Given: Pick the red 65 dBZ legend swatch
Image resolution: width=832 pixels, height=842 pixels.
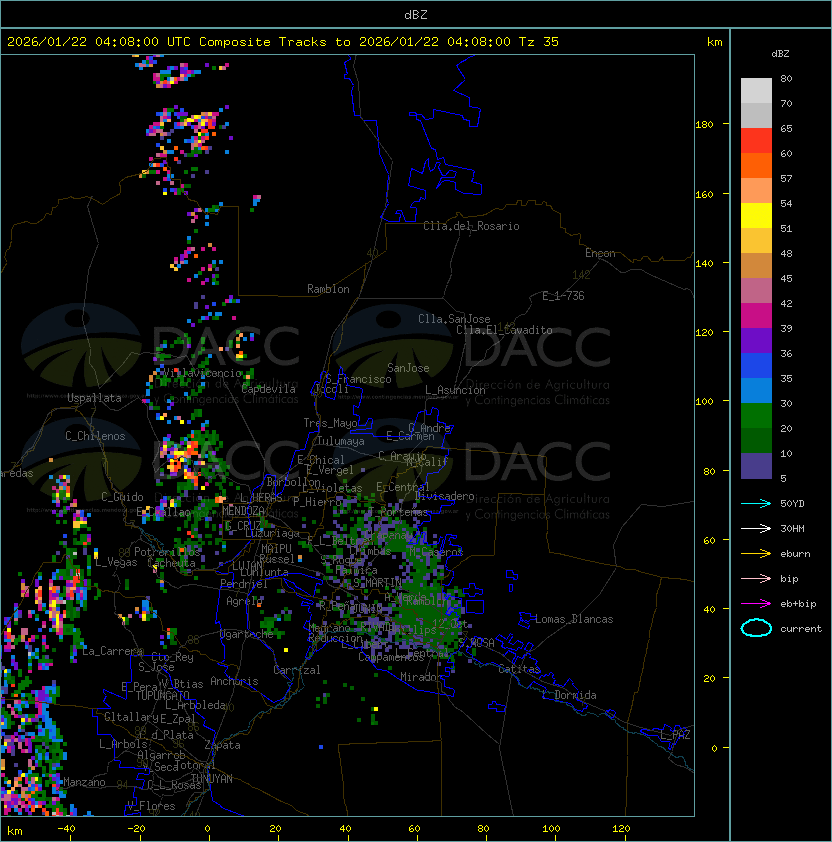Looking at the screenshot, I should (756, 140).
